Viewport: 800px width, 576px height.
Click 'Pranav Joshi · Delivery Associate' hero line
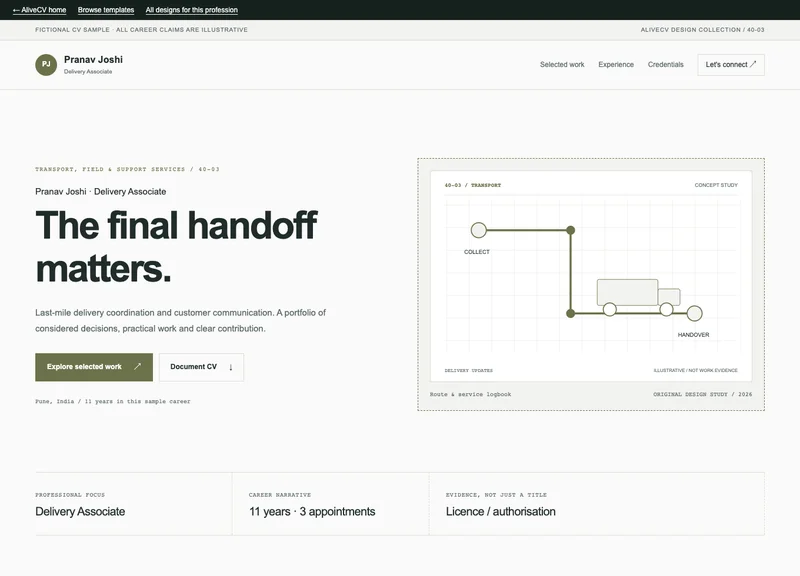coord(101,192)
